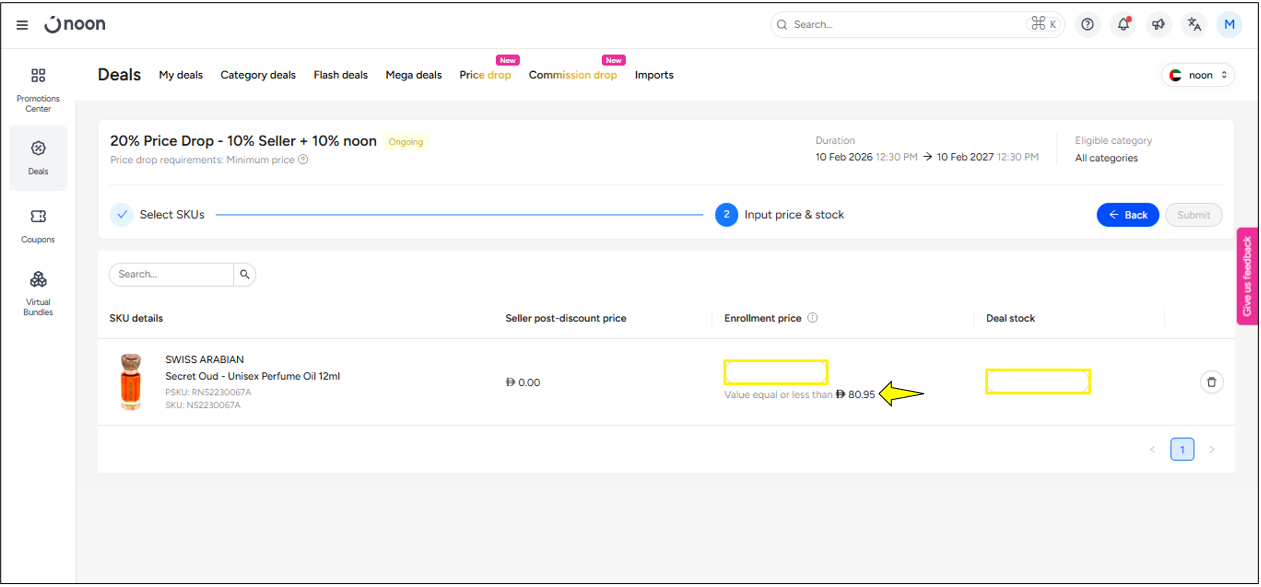Click the language translation icon
This screenshot has height=587, width=1261.
1194,25
